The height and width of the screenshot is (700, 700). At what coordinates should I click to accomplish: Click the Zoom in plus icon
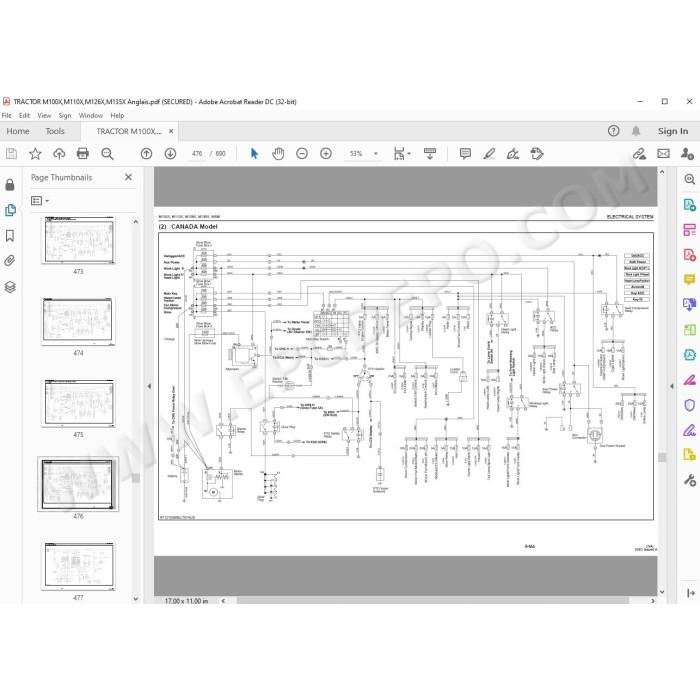pyautogui.click(x=326, y=154)
